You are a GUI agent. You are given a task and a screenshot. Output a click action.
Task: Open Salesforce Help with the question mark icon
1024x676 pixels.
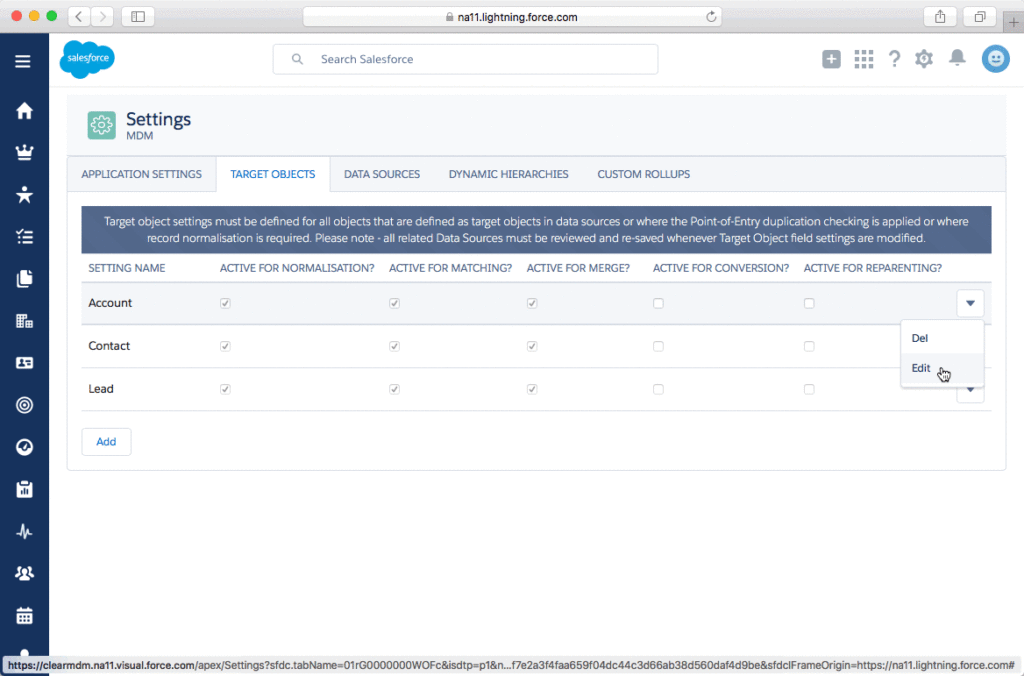(894, 59)
